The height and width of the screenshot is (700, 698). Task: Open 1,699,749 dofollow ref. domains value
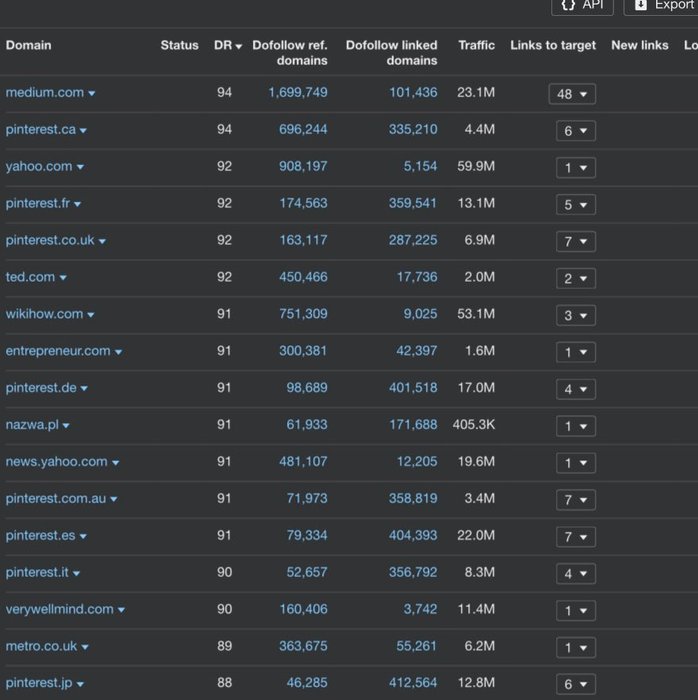pos(297,93)
